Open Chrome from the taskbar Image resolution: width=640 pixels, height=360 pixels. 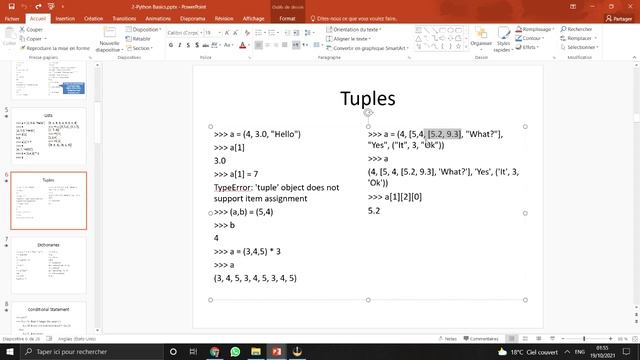pos(215,351)
